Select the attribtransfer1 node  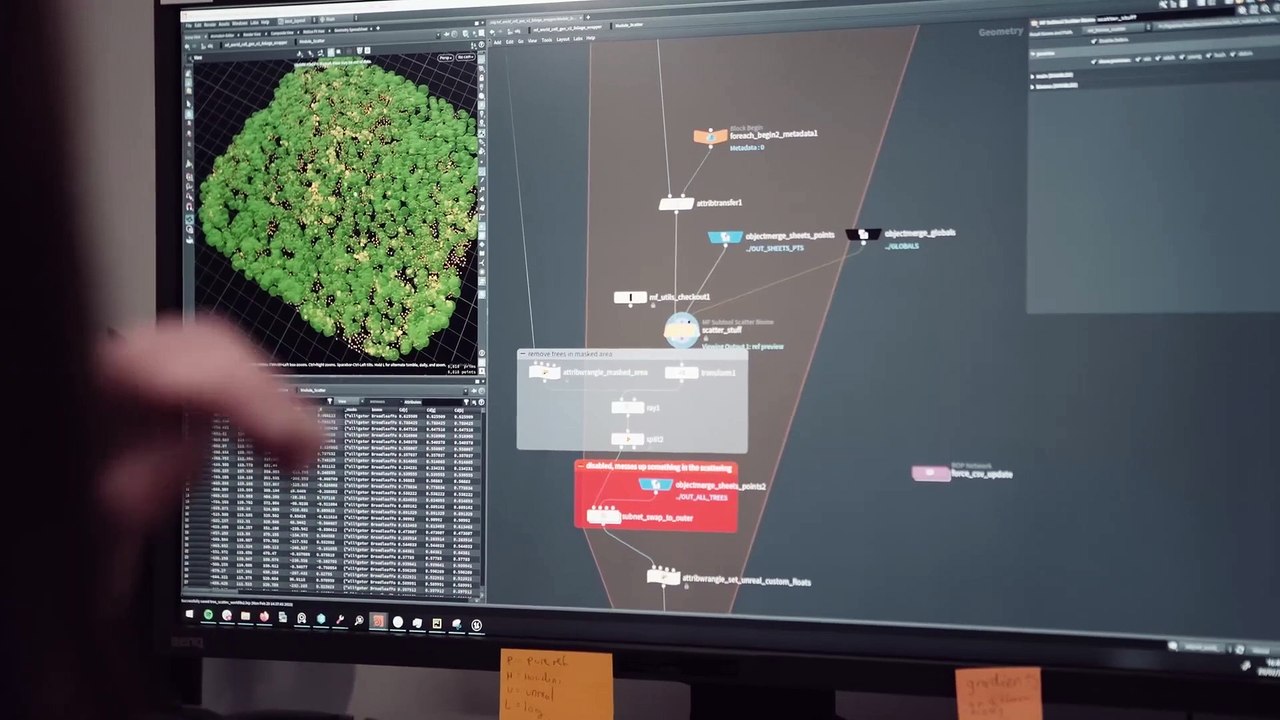click(676, 204)
